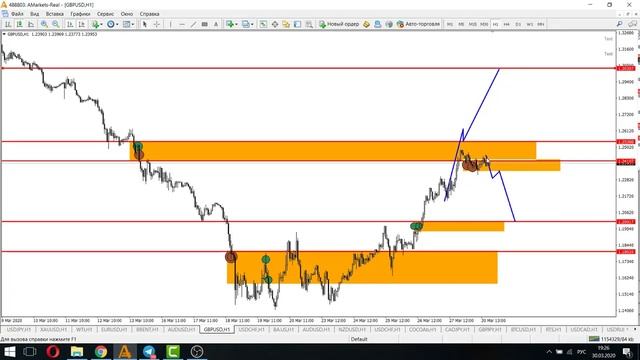Select the arrow cursor tool
Screen dimensions: 640x360
144,24
